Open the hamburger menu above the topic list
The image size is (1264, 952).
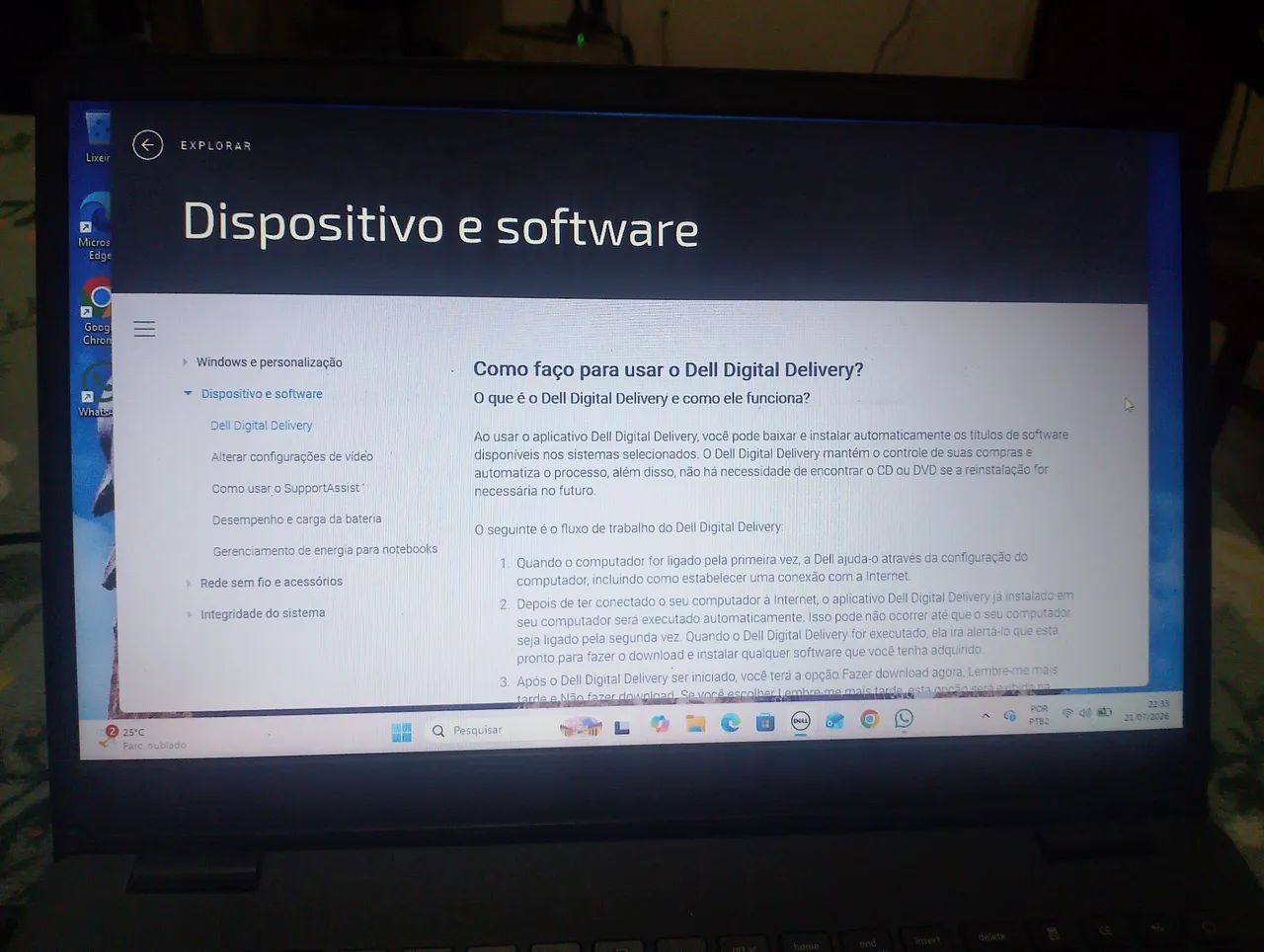tap(144, 329)
